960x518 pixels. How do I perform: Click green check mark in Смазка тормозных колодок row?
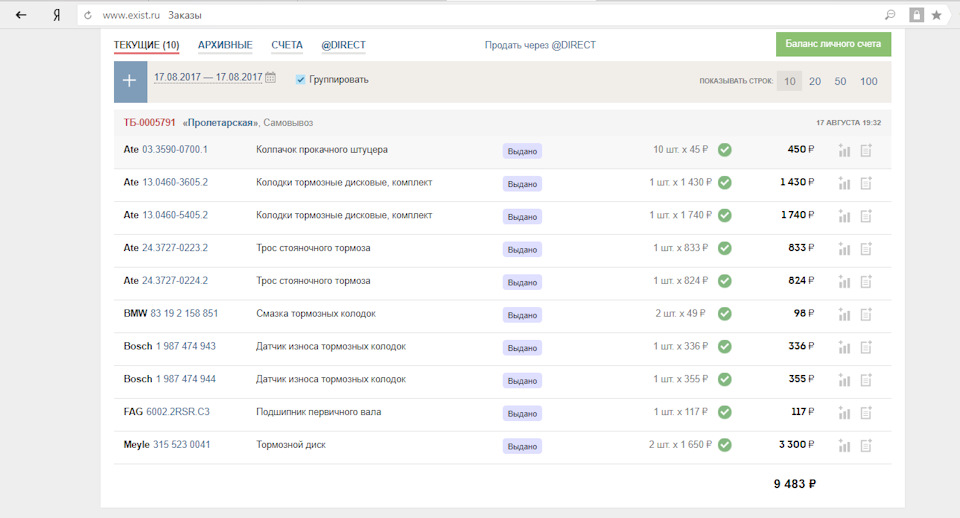pos(725,313)
